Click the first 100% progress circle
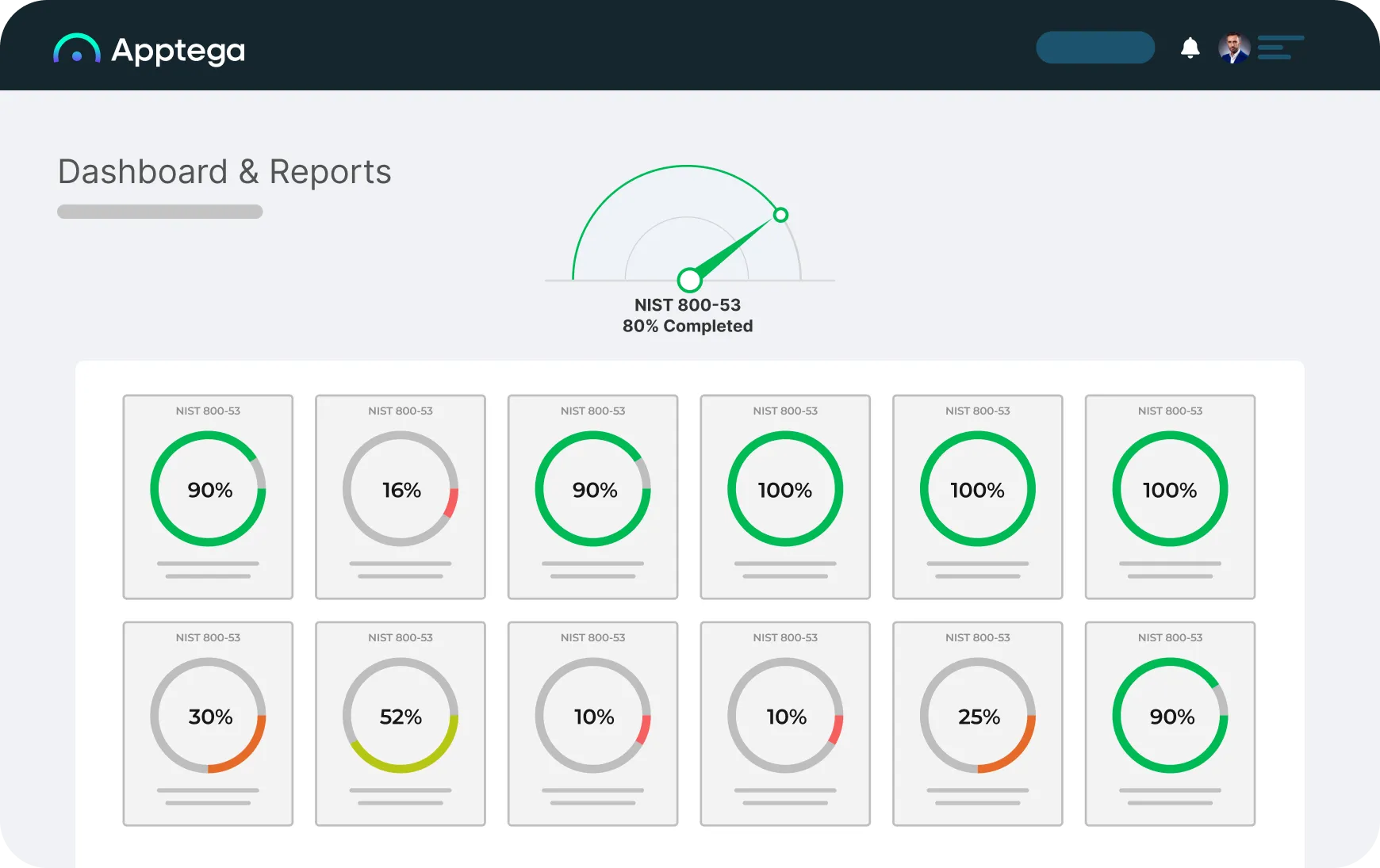Viewport: 1380px width, 868px height. click(785, 489)
